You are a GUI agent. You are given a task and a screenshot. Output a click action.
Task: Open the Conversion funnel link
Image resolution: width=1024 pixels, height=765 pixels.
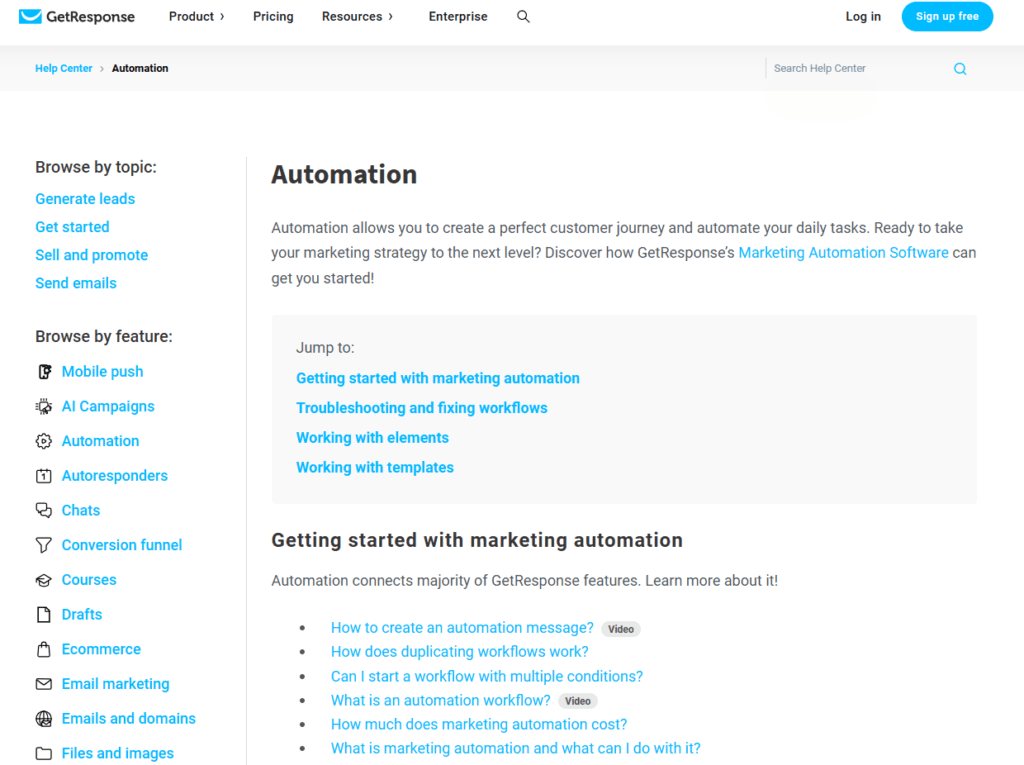(121, 545)
